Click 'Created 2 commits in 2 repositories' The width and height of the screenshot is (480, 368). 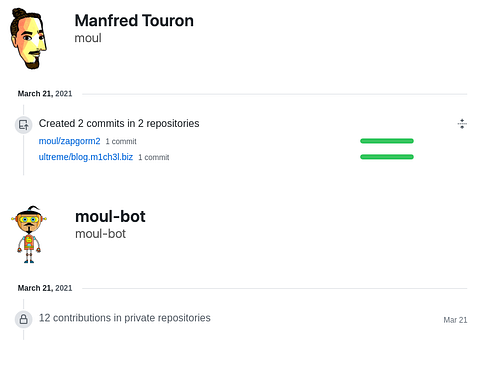point(119,123)
